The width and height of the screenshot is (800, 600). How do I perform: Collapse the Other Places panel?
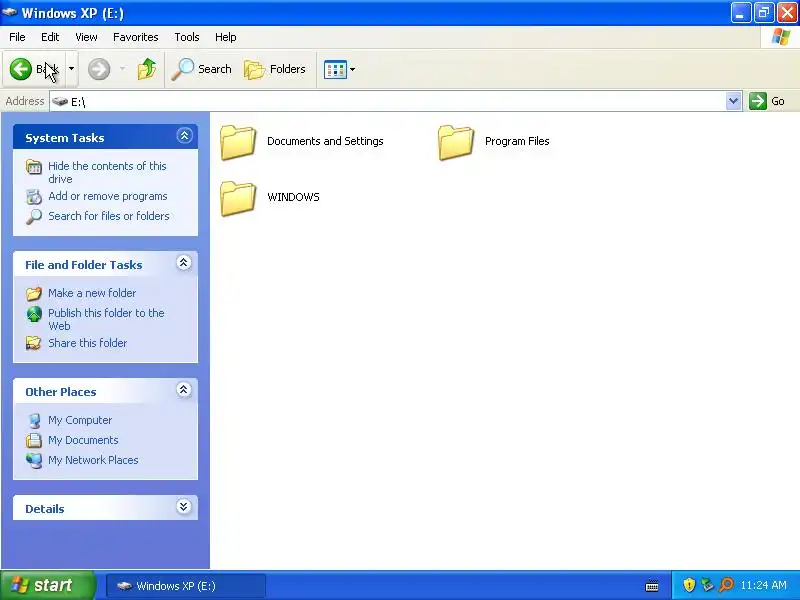click(x=184, y=390)
